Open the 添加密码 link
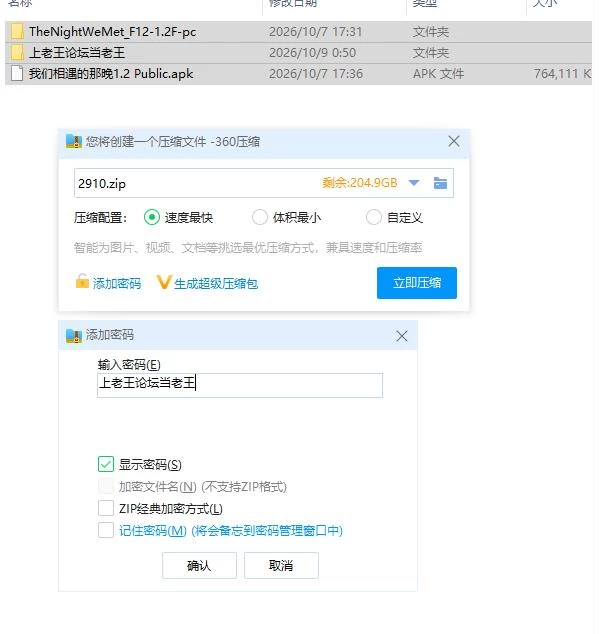 (117, 283)
